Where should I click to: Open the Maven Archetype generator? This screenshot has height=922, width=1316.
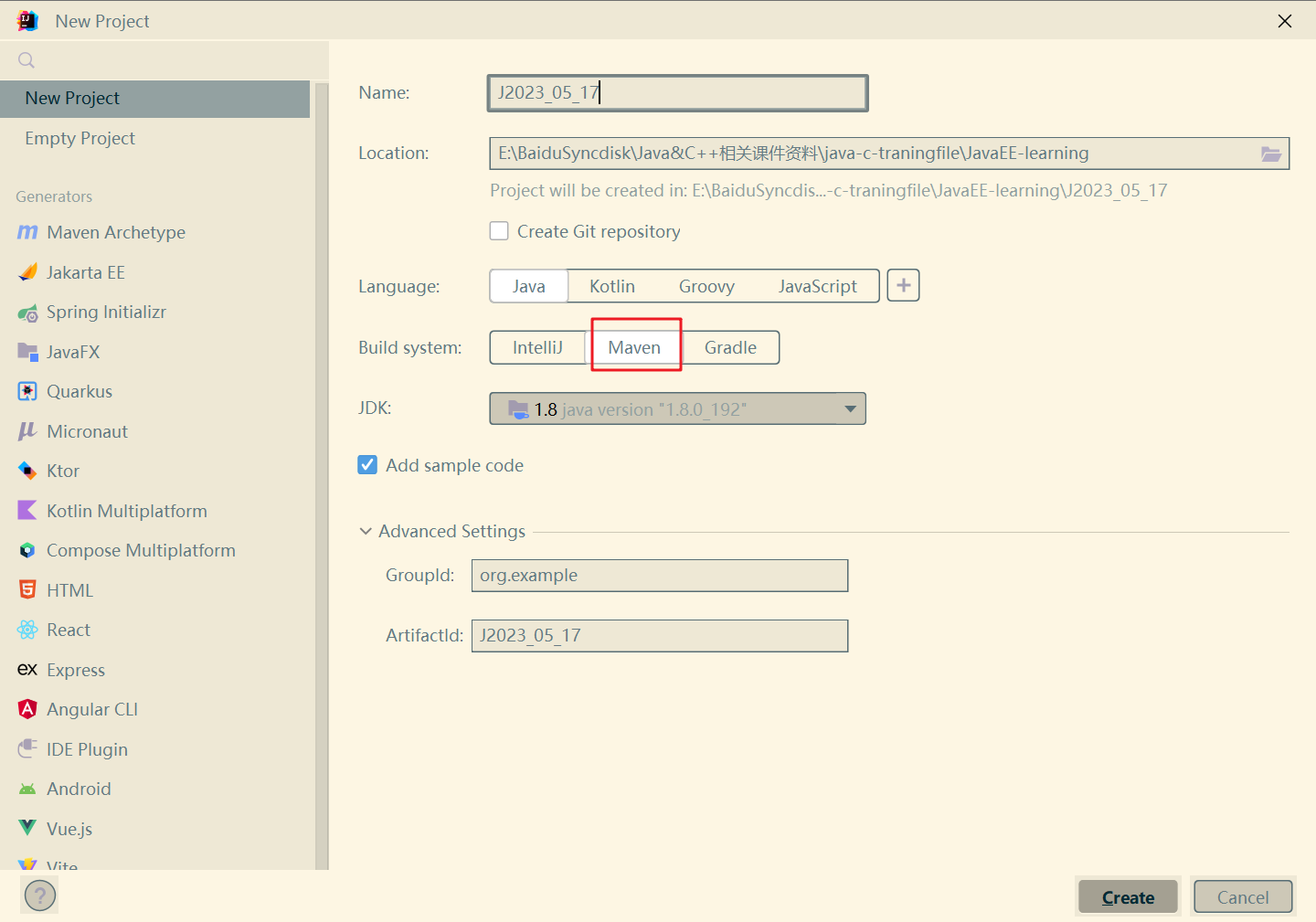[x=116, y=232]
